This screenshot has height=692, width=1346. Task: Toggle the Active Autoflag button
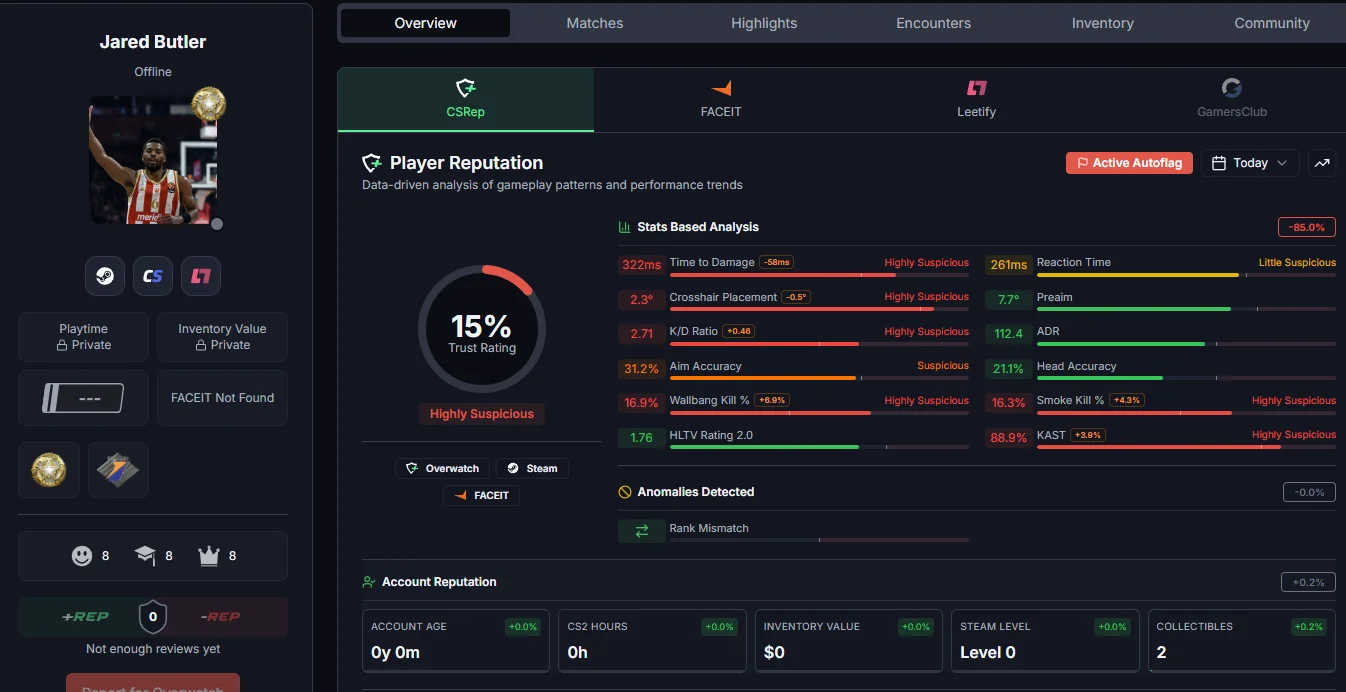[x=1129, y=163]
